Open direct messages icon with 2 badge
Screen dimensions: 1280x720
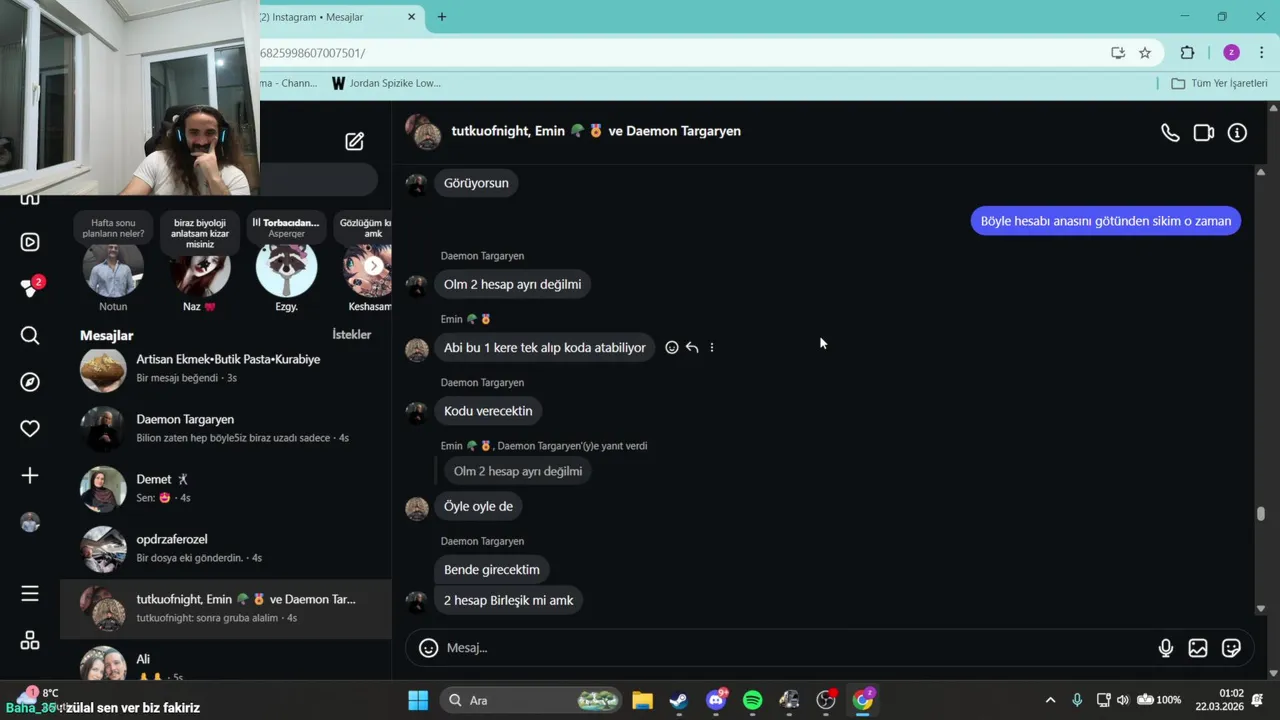click(x=30, y=288)
